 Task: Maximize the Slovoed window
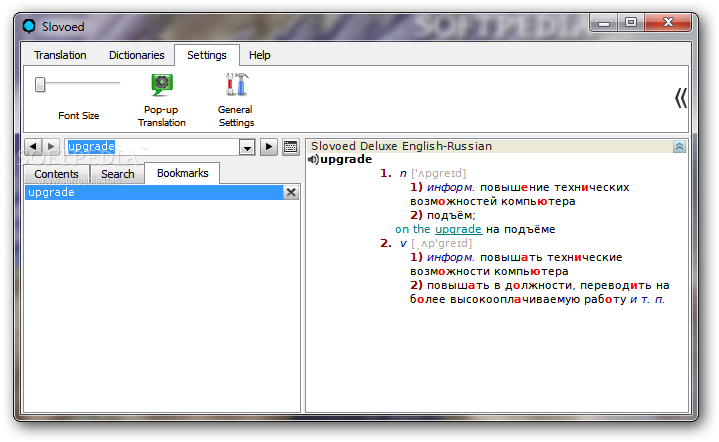click(631, 22)
